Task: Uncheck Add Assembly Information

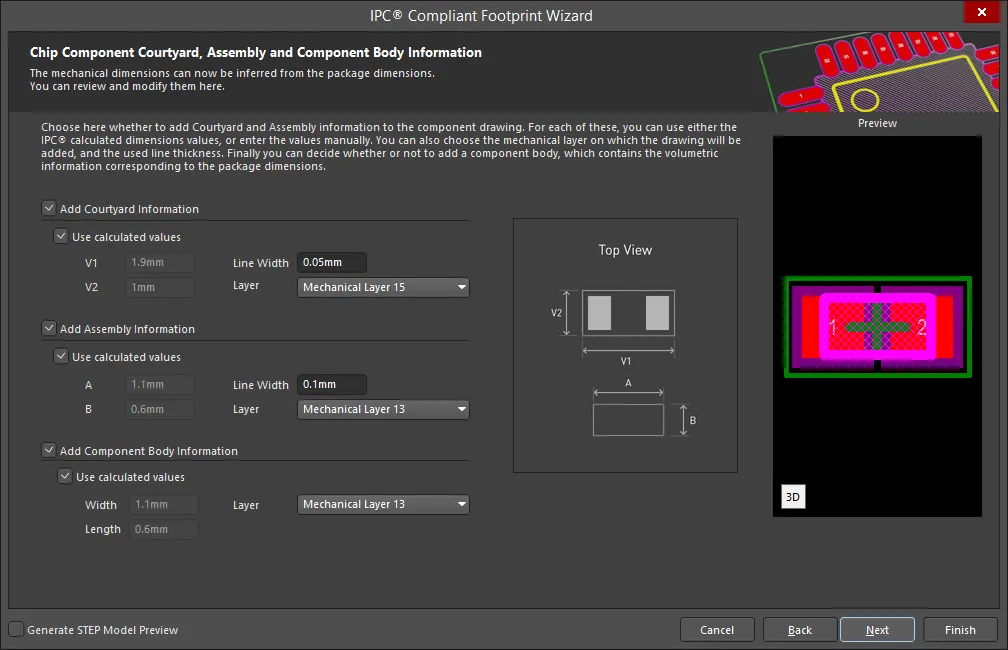Action: (49, 328)
